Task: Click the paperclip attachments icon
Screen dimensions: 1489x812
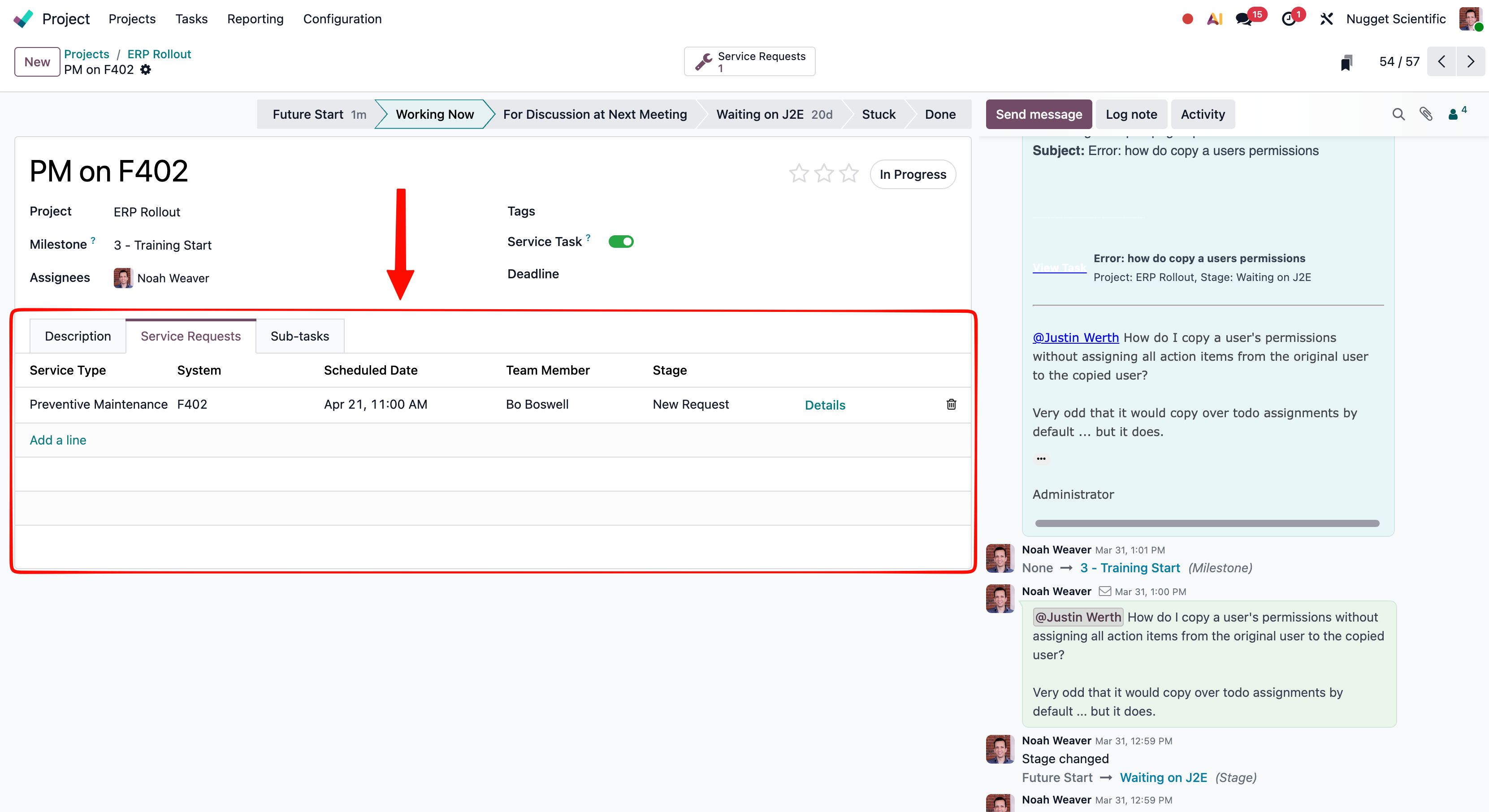Action: click(x=1425, y=114)
